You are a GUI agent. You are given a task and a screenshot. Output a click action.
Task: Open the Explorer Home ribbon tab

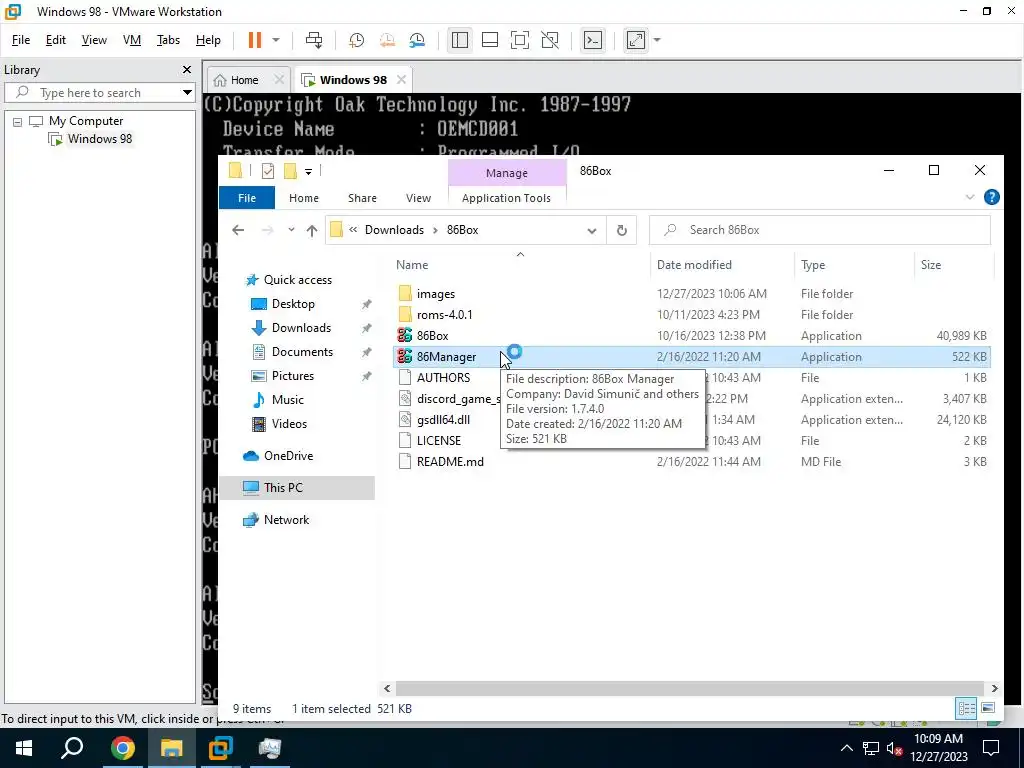click(x=304, y=198)
